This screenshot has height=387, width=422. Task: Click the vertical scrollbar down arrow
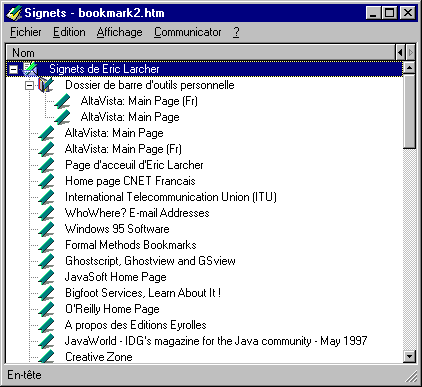(409, 356)
